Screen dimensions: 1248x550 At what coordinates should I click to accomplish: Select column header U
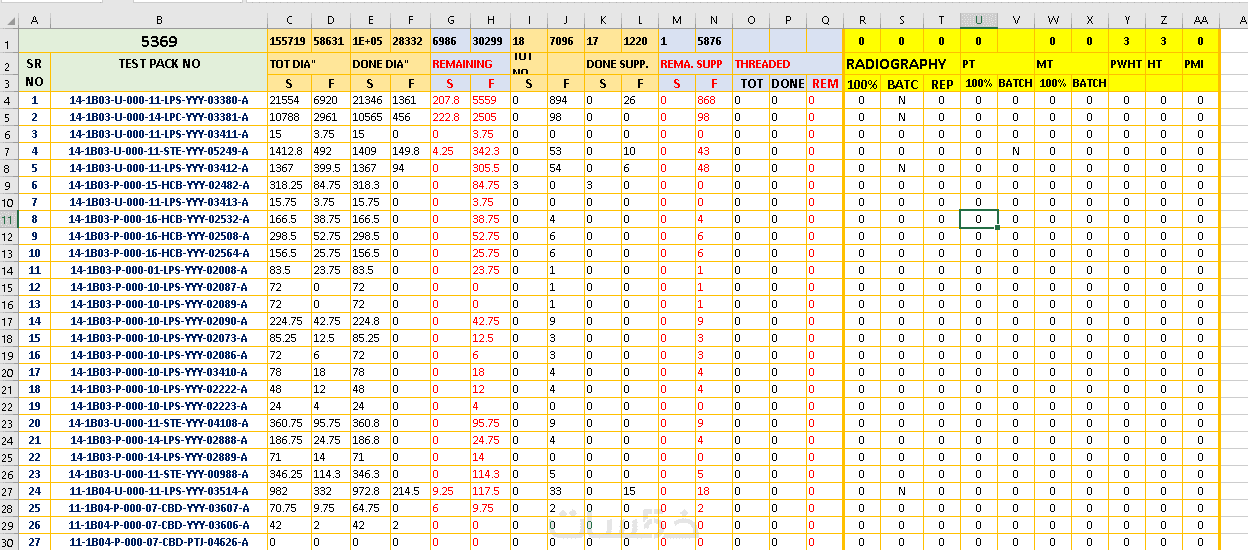pyautogui.click(x=979, y=20)
